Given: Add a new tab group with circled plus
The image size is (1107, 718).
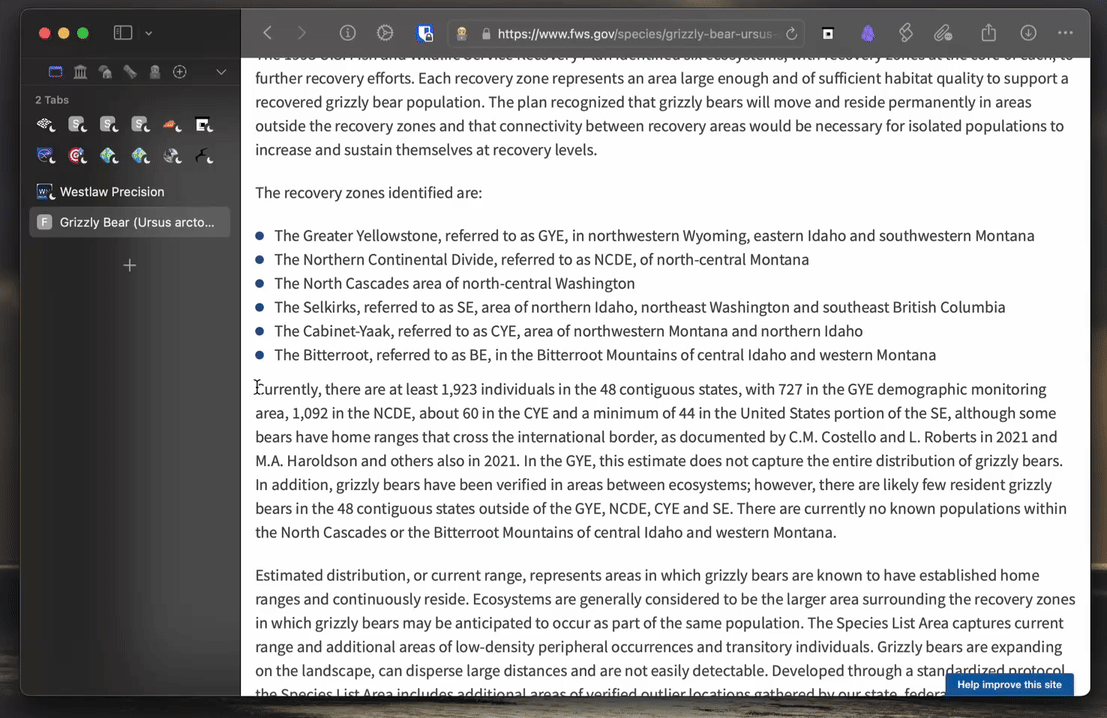Looking at the screenshot, I should point(180,71).
